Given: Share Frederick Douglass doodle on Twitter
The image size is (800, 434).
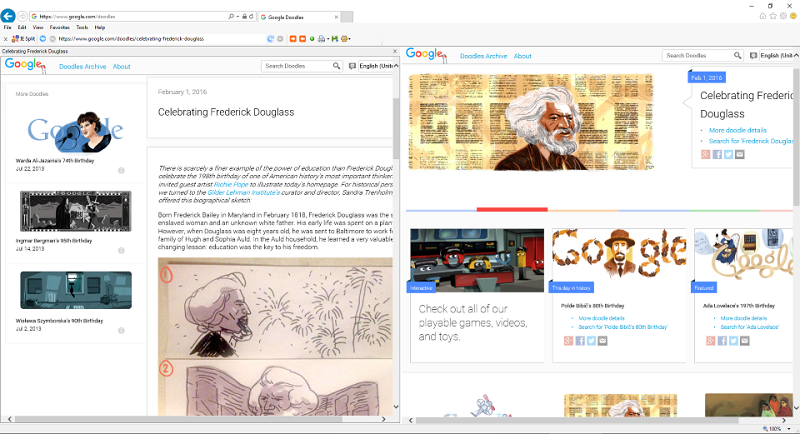Looking at the screenshot, I should click(729, 155).
